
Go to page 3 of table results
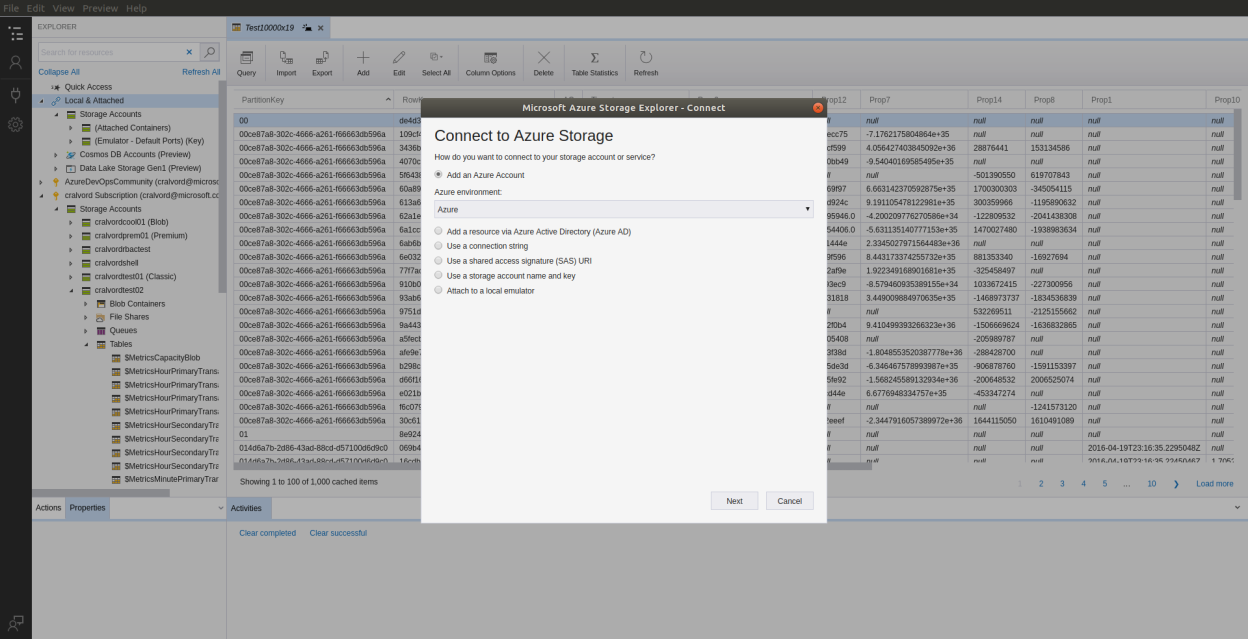[x=1062, y=484]
